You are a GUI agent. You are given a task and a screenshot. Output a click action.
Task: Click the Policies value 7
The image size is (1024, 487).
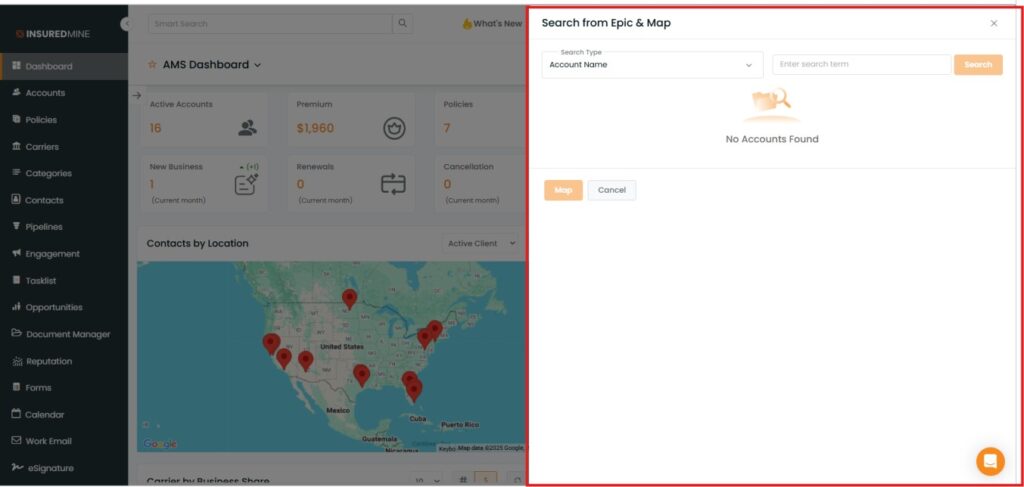pyautogui.click(x=447, y=128)
